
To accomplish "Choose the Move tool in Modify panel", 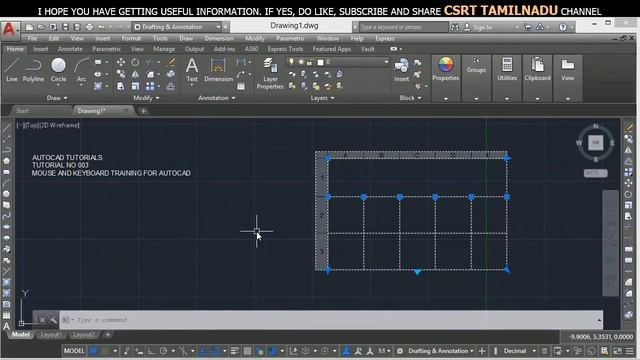I will point(121,62).
